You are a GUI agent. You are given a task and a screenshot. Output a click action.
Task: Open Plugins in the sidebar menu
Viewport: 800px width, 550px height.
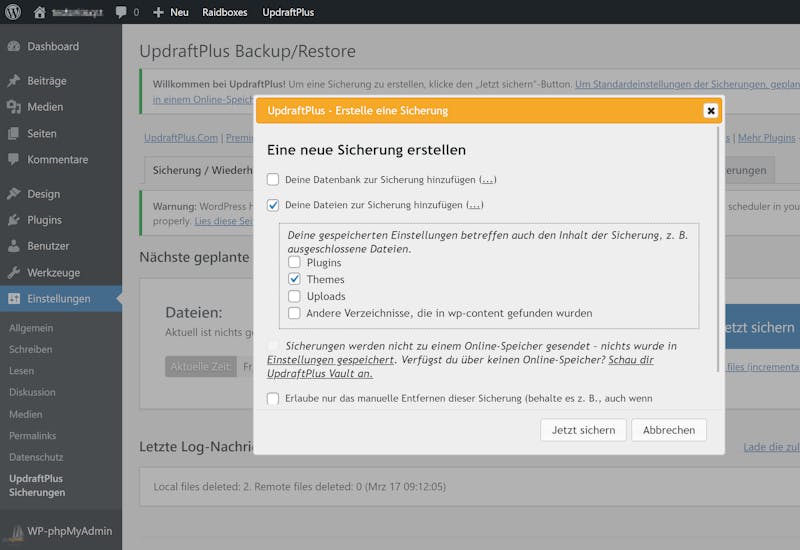(44, 220)
